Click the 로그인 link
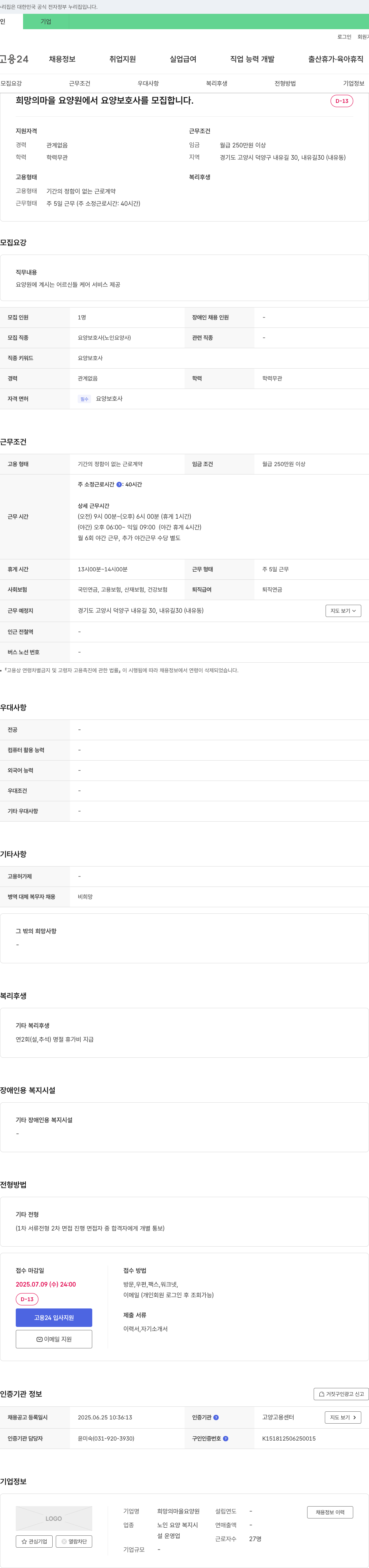This screenshot has width=369, height=1568. (x=344, y=37)
